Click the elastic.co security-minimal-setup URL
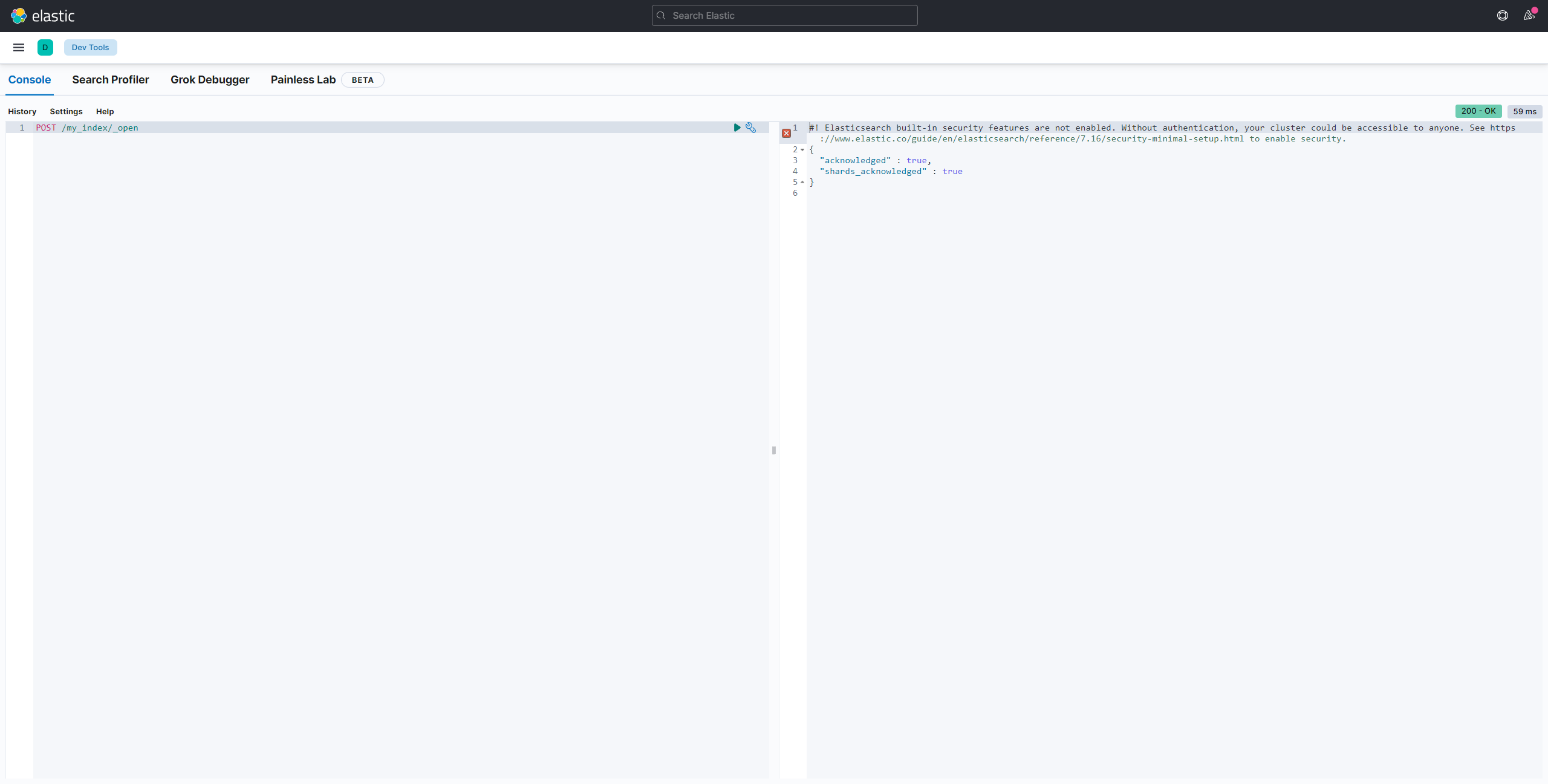 pyautogui.click(x=1032, y=138)
